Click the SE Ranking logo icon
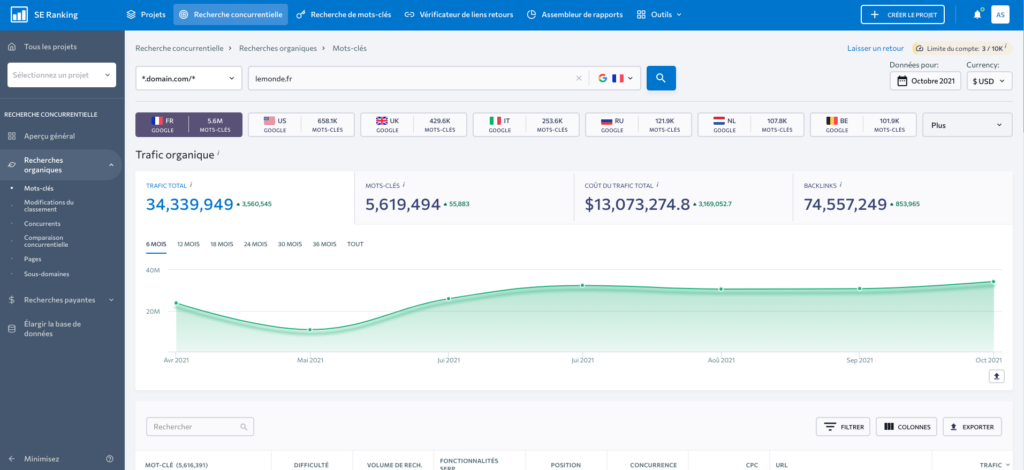Screen dimensions: 1024x470 click(19, 14)
